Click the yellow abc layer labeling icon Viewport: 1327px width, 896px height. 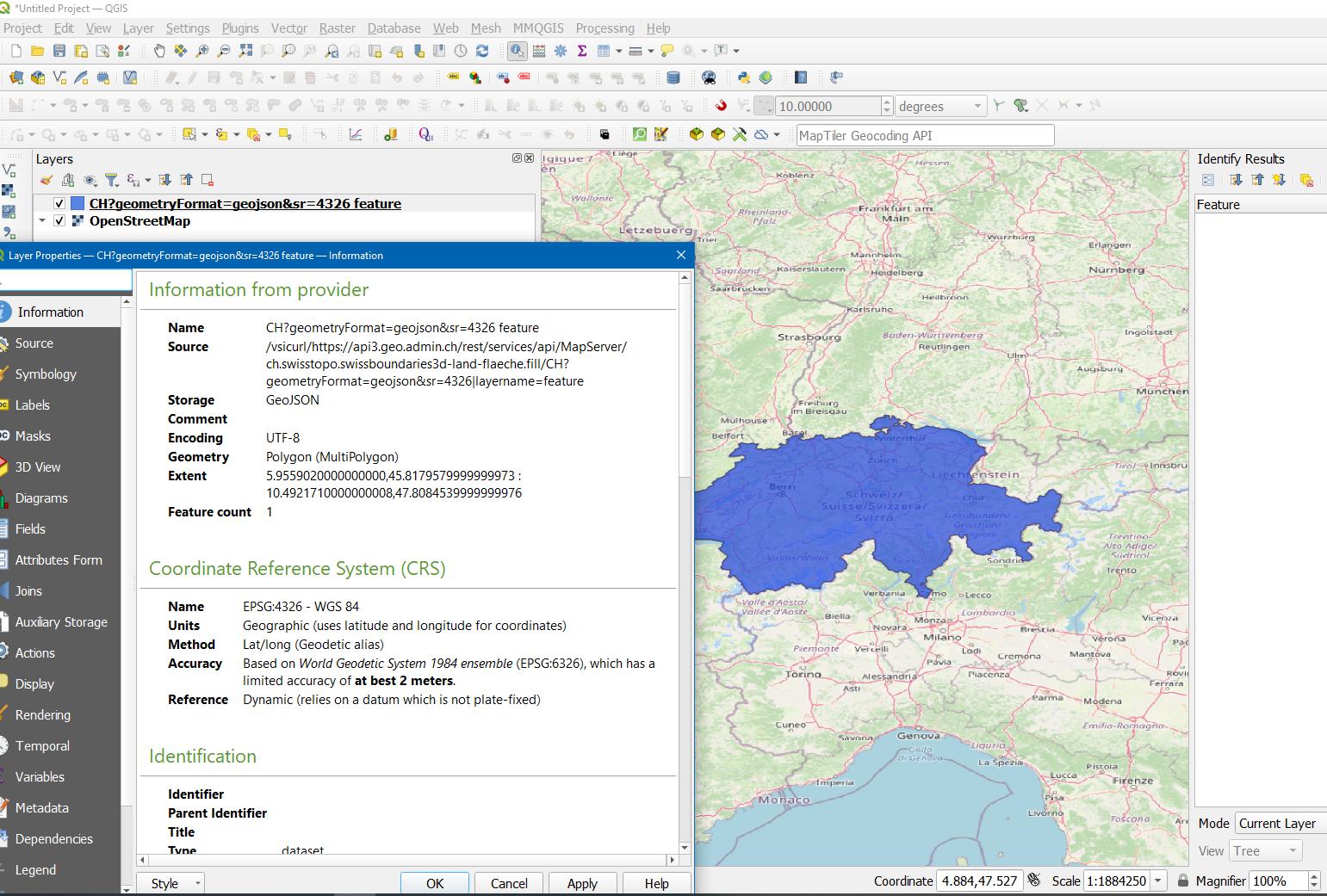coord(453,77)
